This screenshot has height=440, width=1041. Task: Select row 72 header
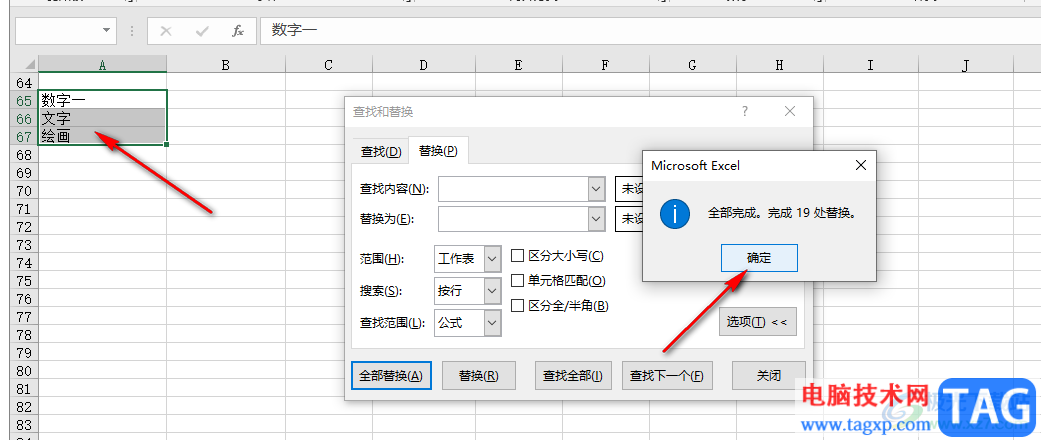(x=24, y=226)
